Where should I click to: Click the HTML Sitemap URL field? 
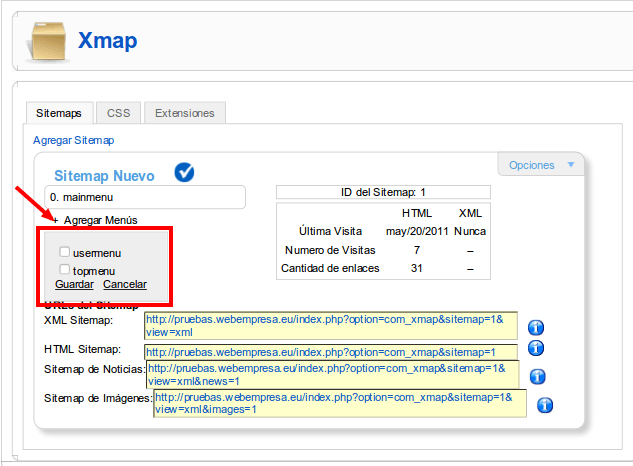(x=331, y=352)
